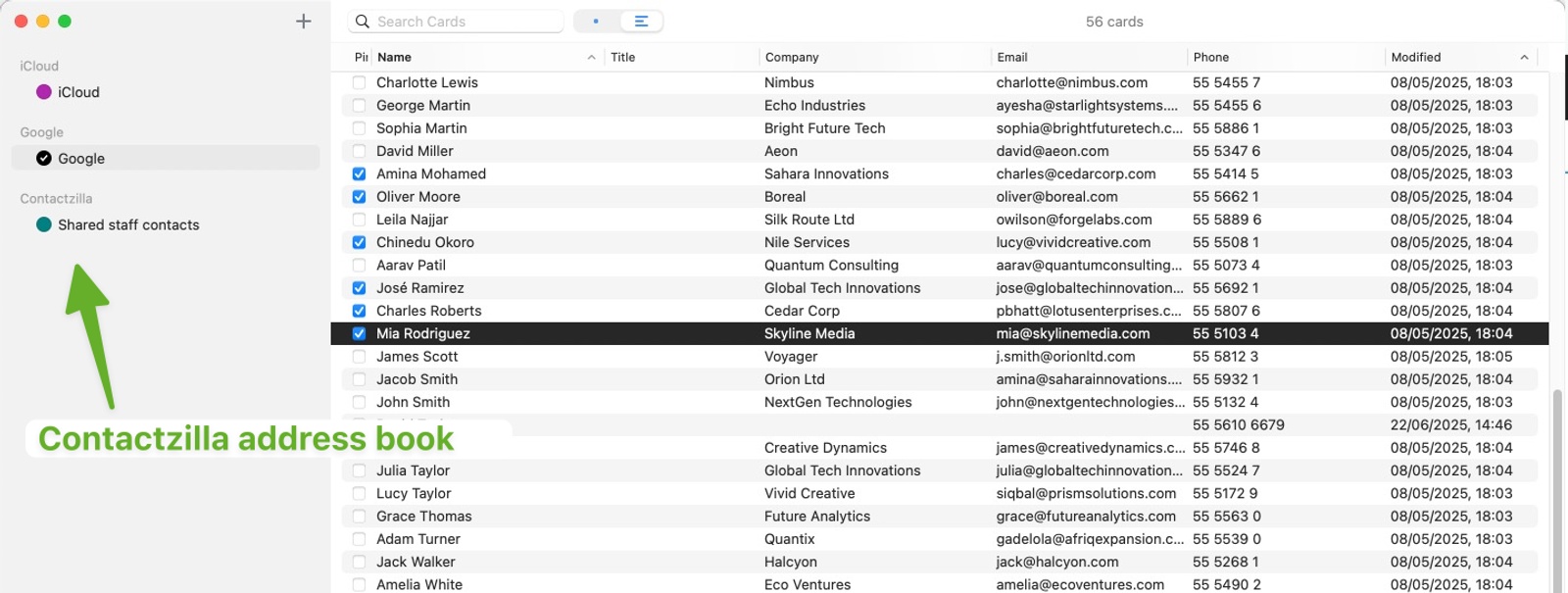Sort by the Title column header

622,58
